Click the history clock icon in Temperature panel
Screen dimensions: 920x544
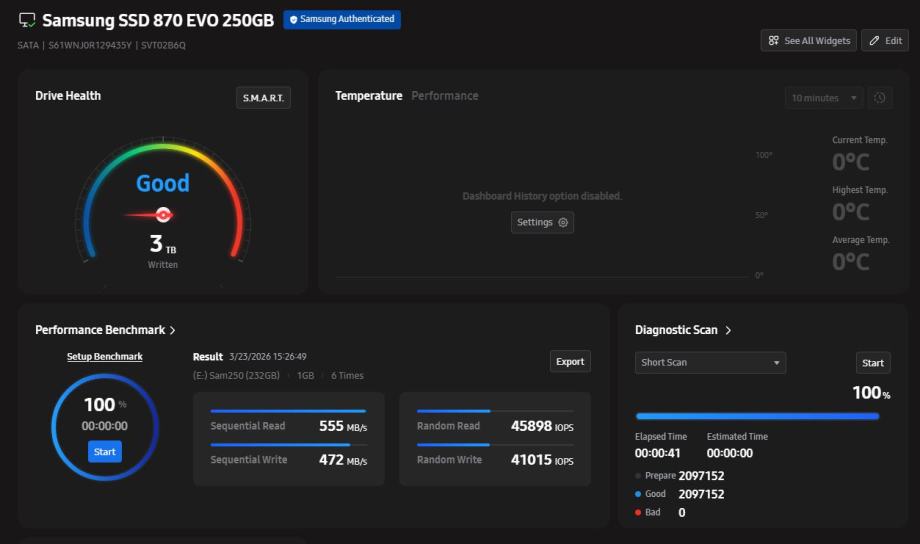(880, 98)
